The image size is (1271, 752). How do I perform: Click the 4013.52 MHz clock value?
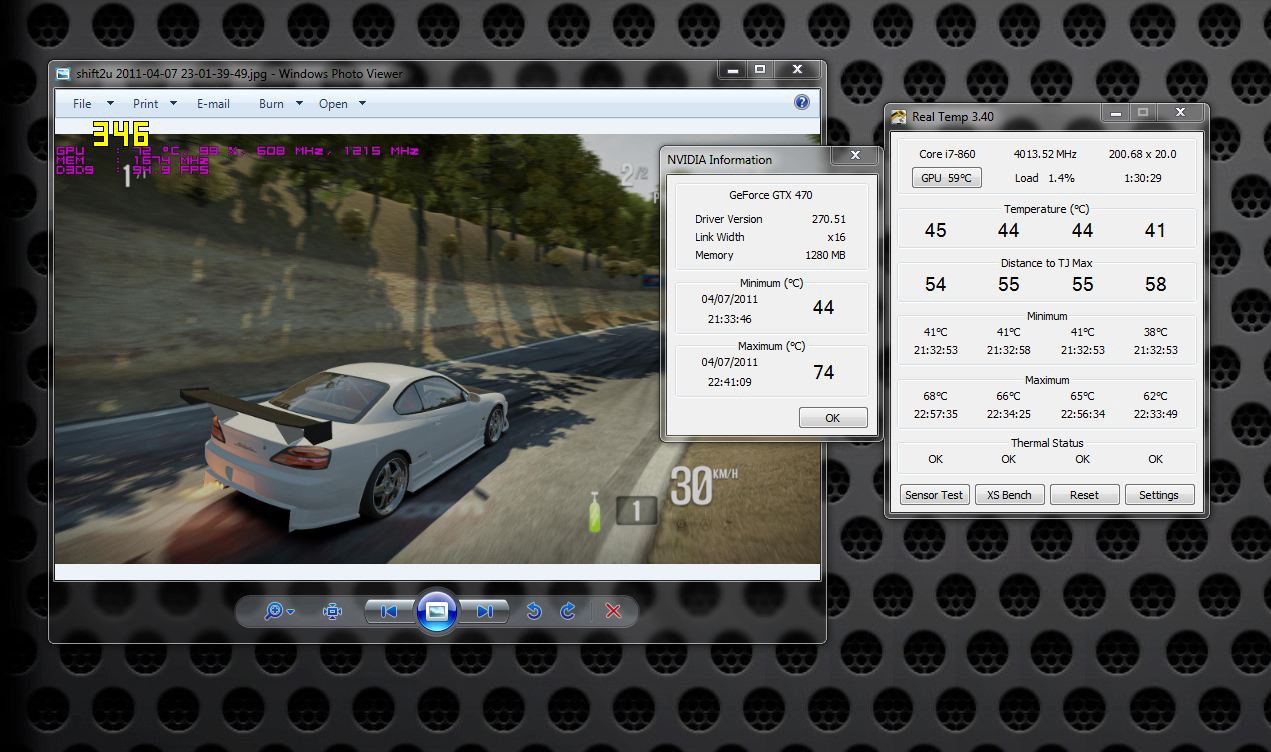point(1044,154)
